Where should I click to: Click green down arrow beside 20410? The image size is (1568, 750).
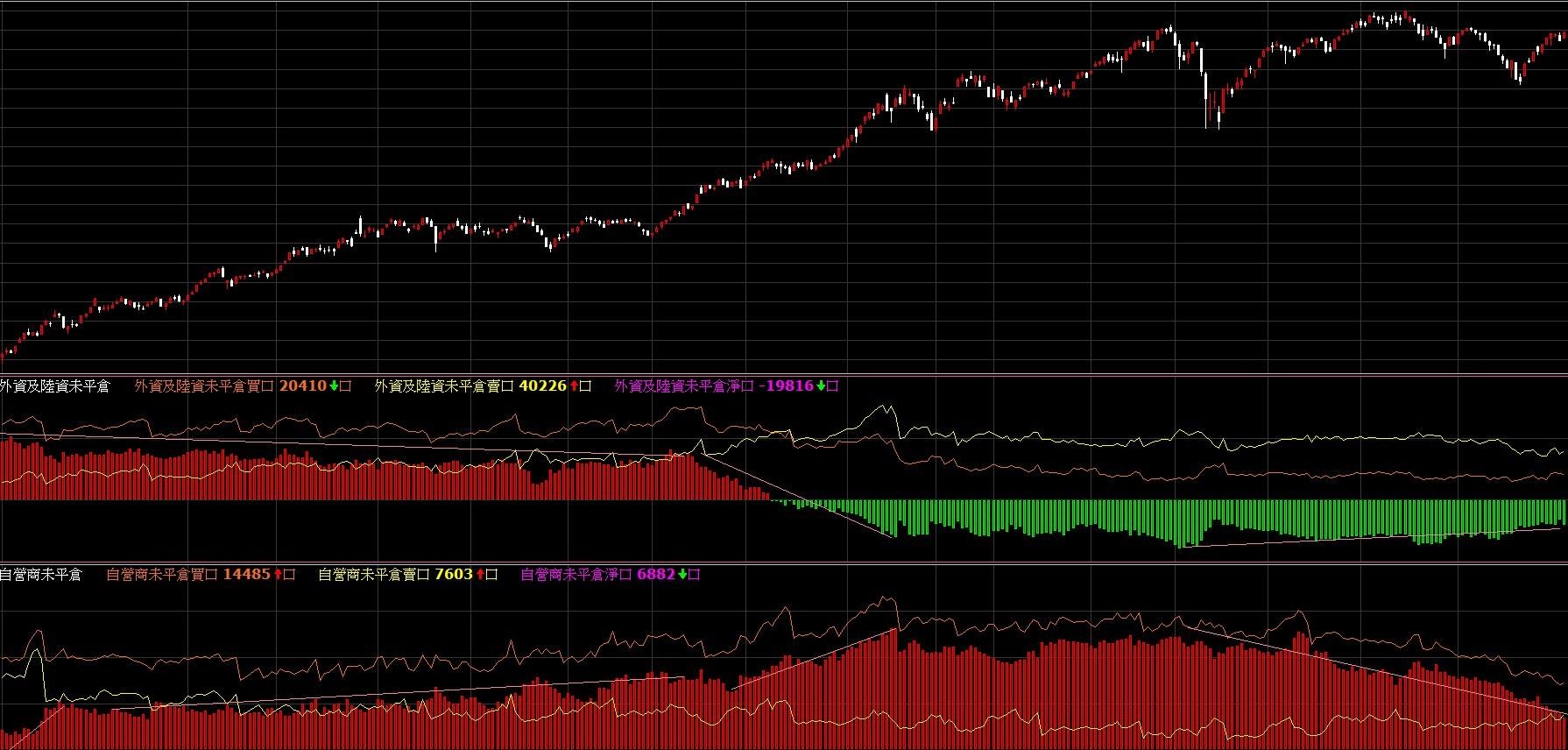(334, 386)
